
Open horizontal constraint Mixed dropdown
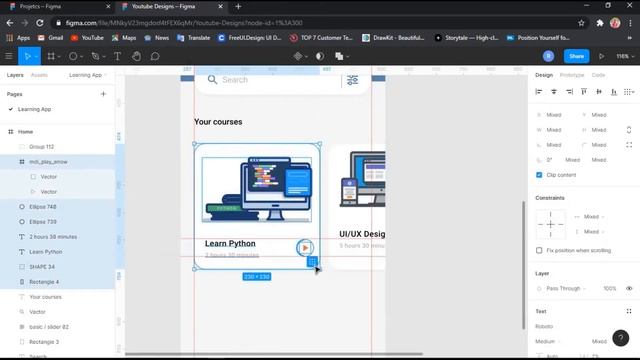594,217
